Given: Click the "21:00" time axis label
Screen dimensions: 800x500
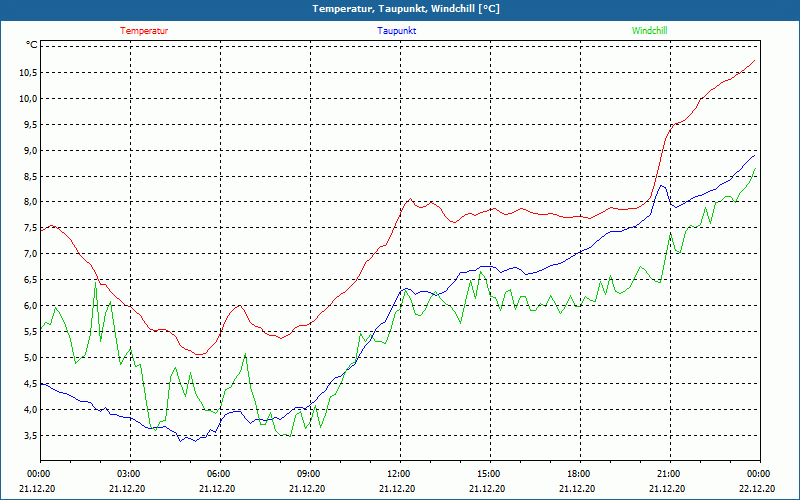Looking at the screenshot, I should tap(670, 474).
